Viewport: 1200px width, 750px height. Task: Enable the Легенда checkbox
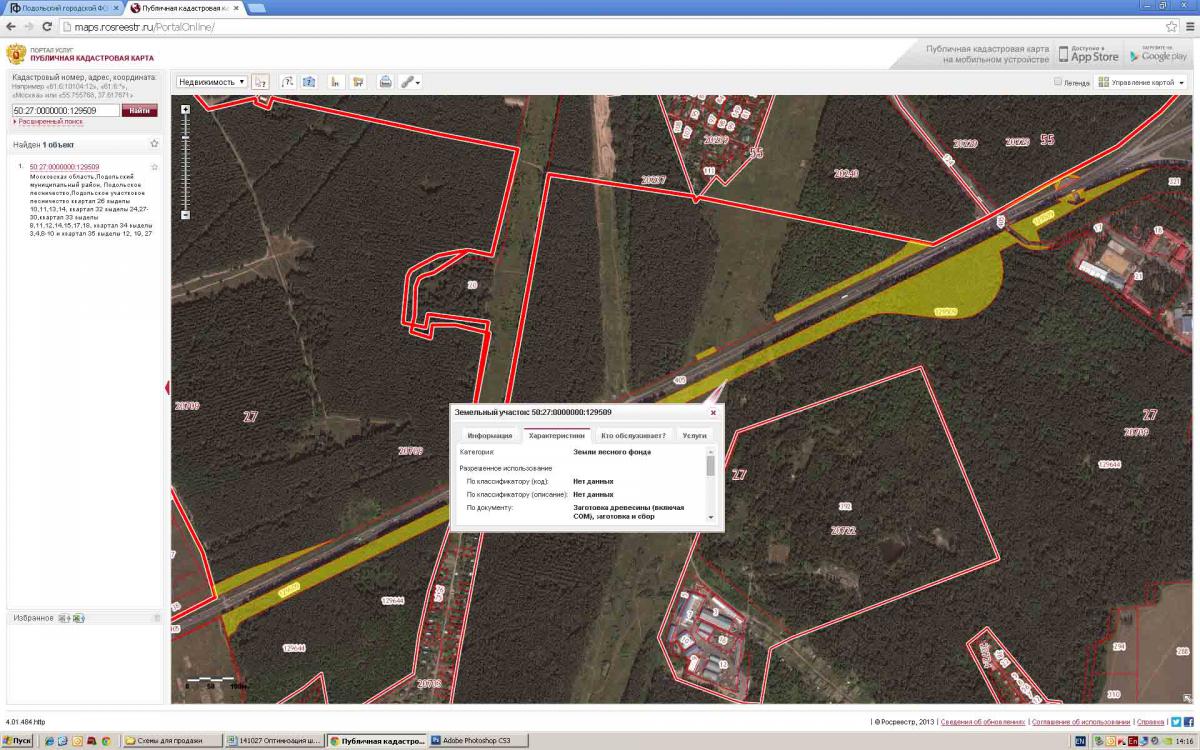[1058, 82]
